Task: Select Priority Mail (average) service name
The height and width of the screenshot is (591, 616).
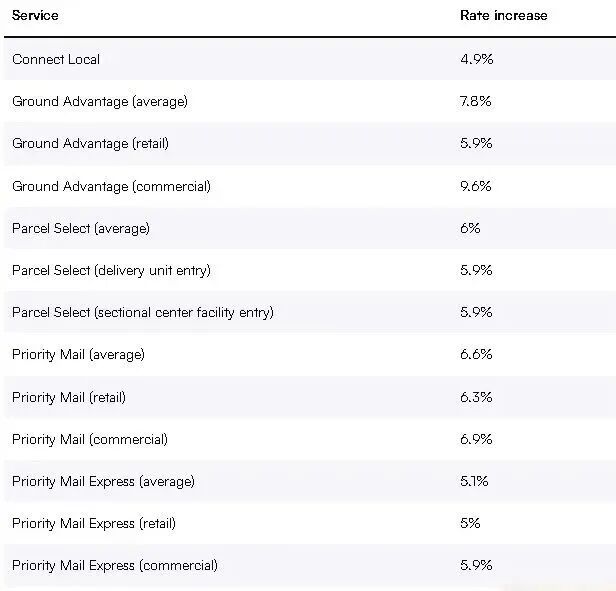Action: pyautogui.click(x=78, y=355)
